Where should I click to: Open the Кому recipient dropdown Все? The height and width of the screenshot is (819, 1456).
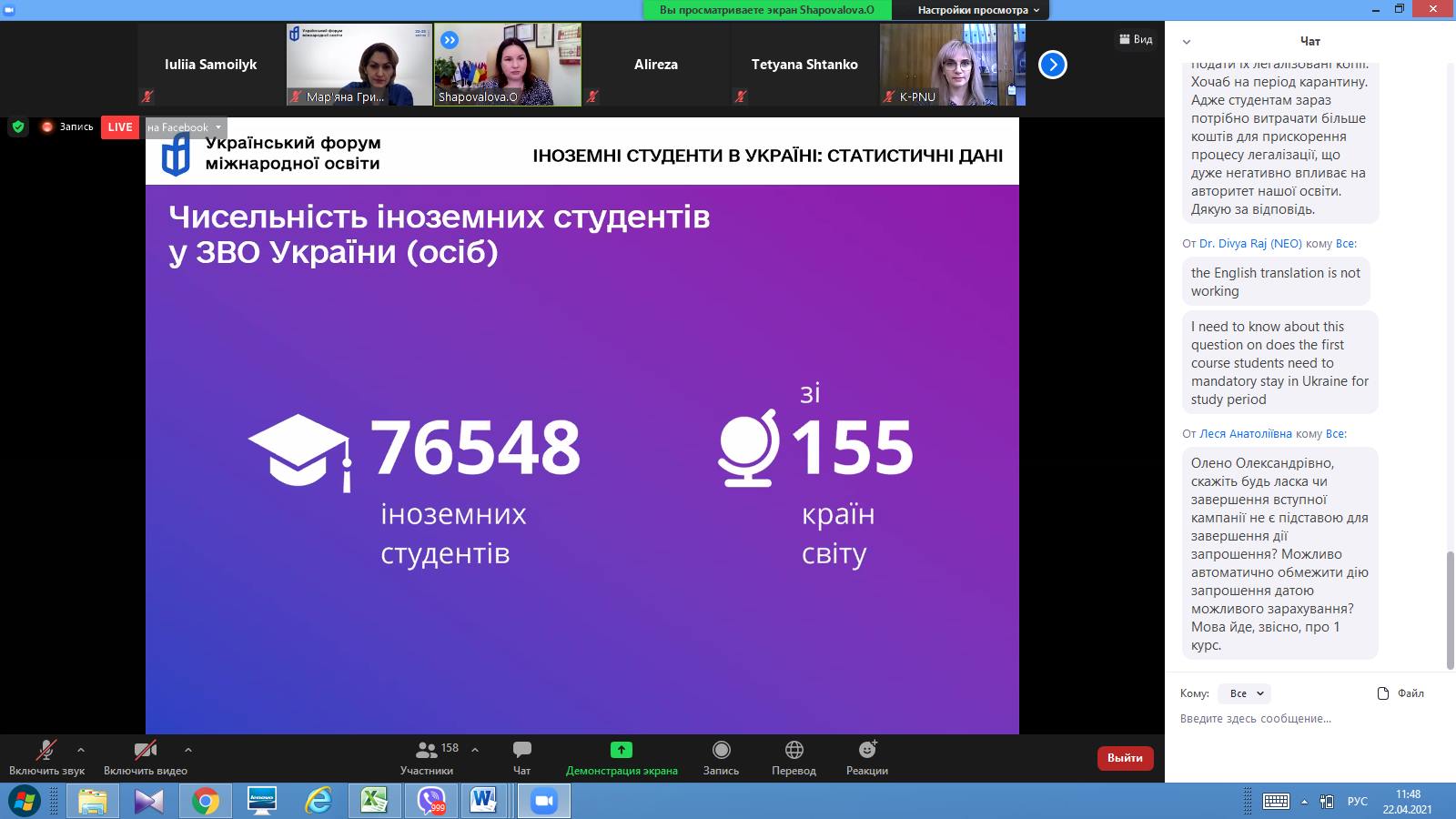(1245, 693)
